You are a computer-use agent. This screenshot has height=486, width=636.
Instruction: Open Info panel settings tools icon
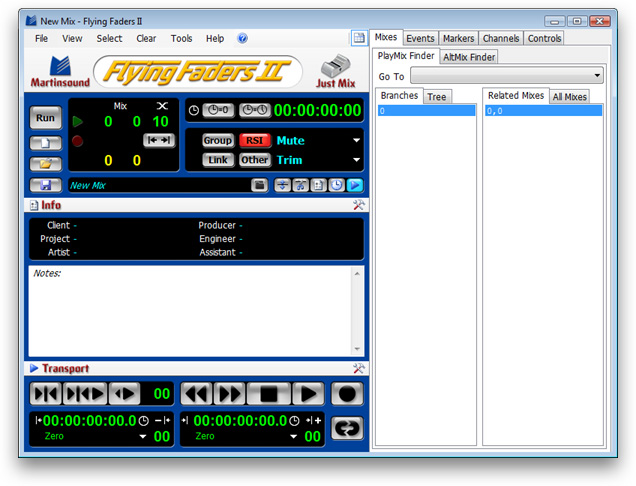pyautogui.click(x=359, y=205)
